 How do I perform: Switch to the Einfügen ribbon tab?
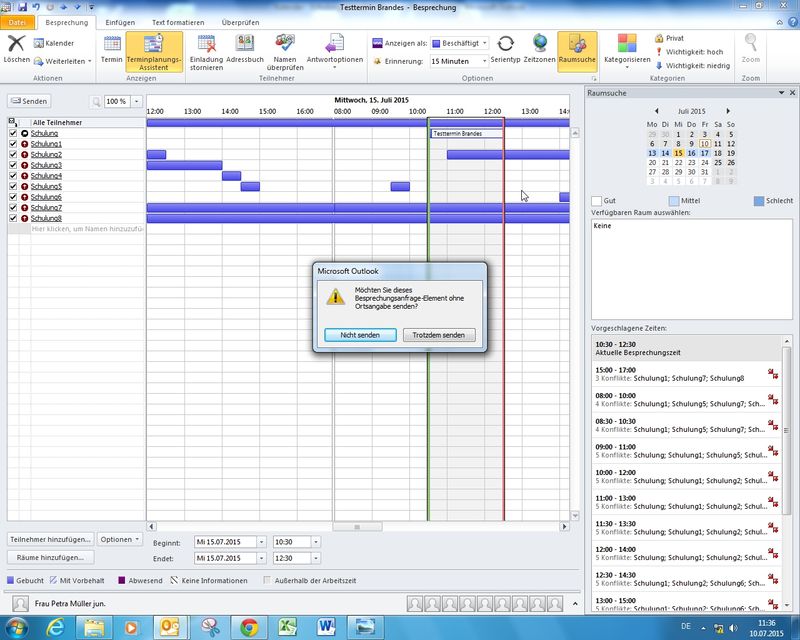tap(120, 22)
